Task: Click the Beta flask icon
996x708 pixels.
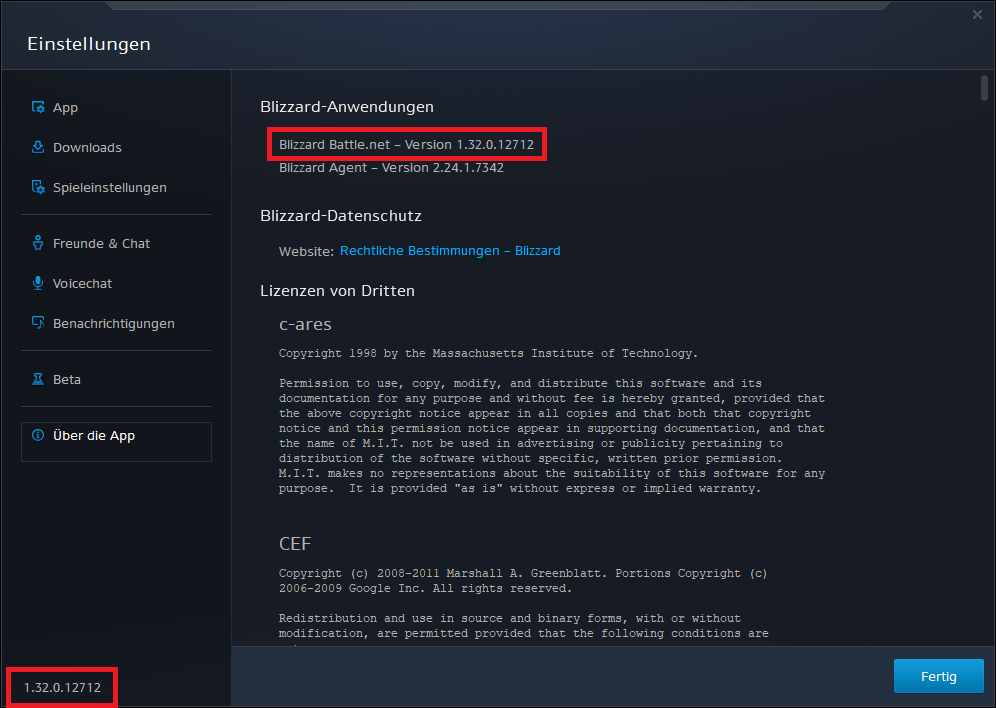Action: tap(38, 379)
